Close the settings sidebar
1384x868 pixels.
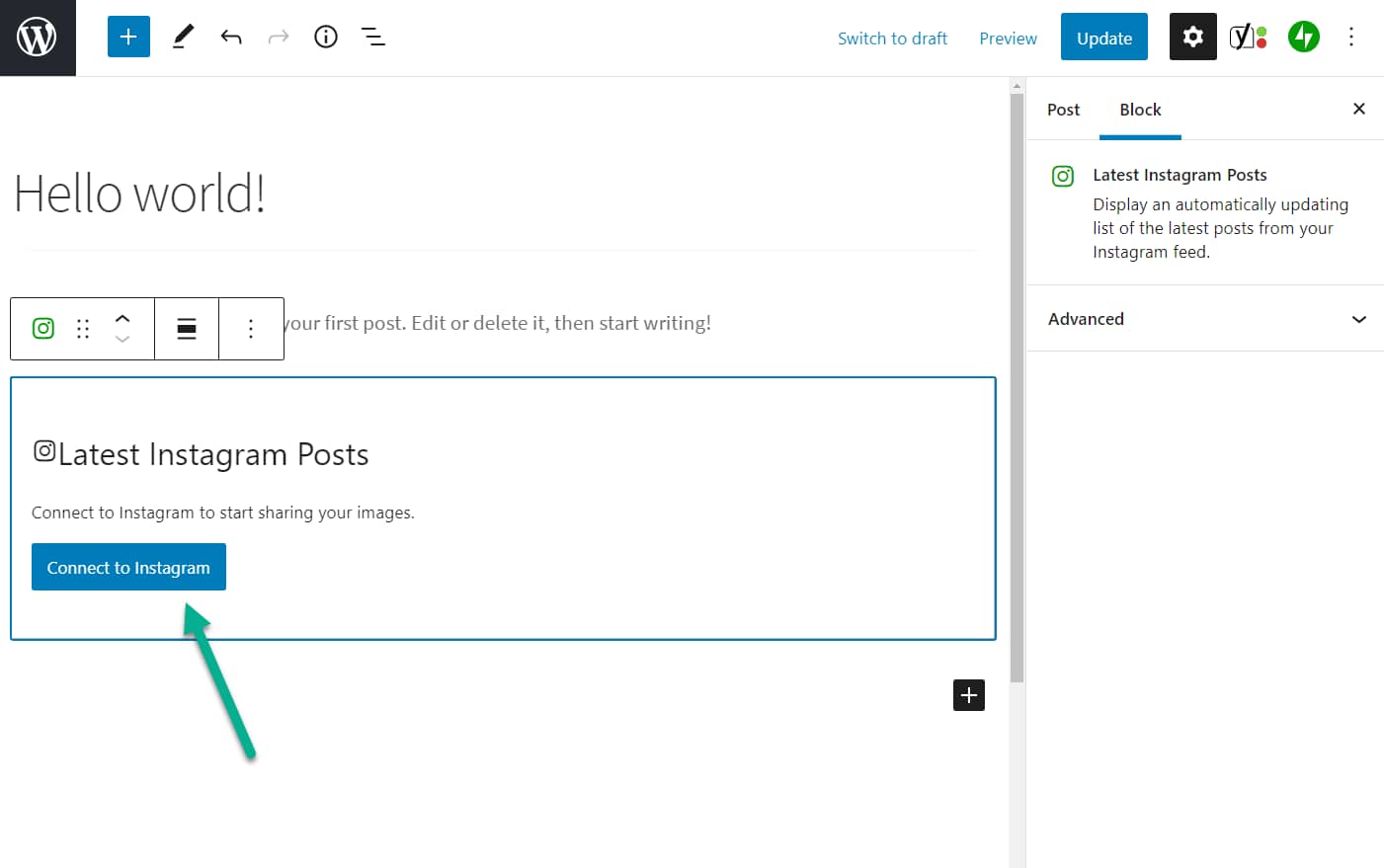[1359, 109]
